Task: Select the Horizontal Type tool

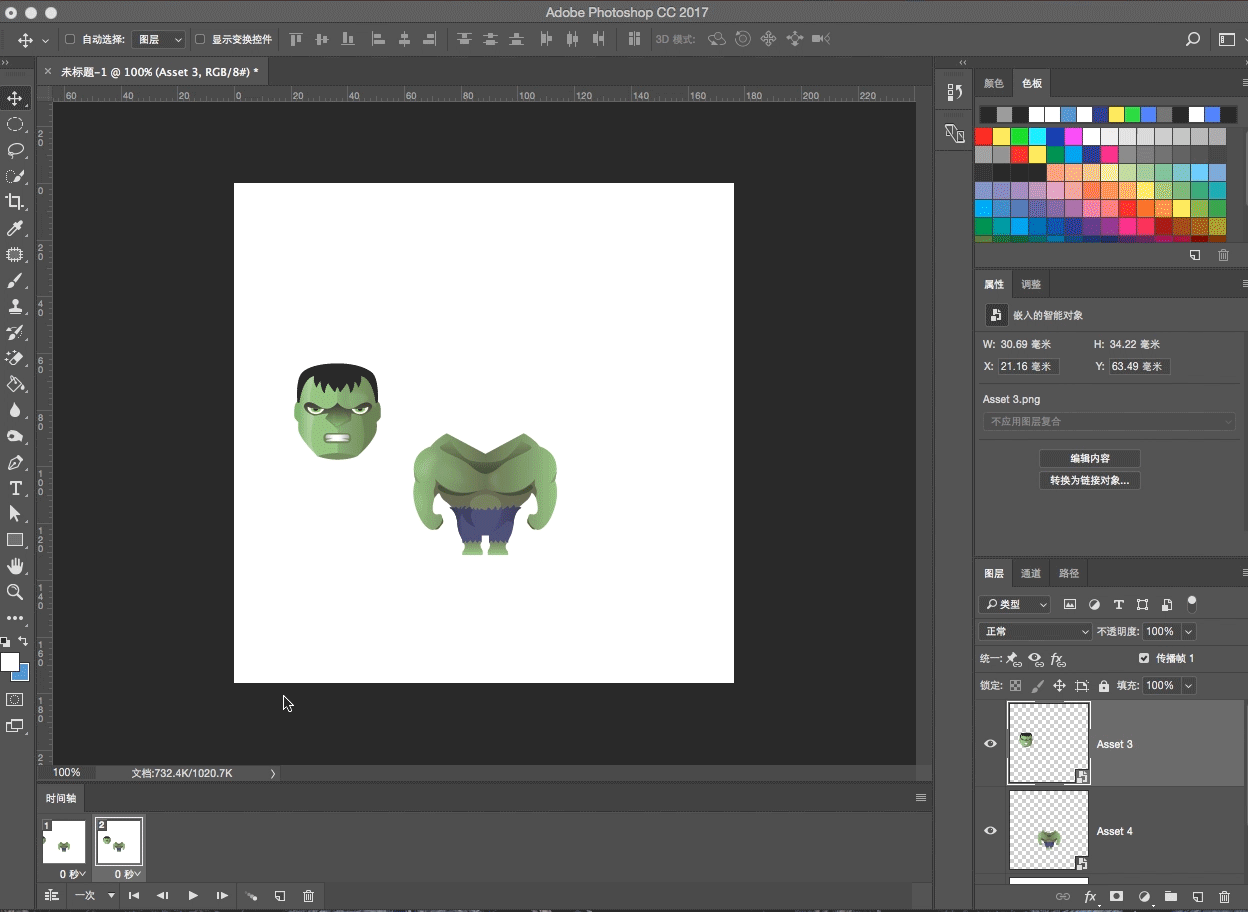Action: coord(15,488)
